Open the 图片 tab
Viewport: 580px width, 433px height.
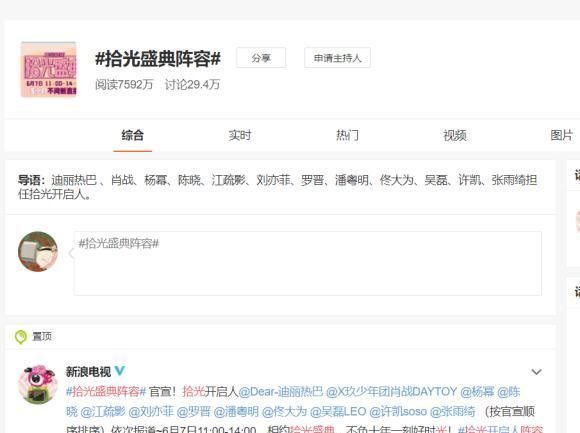[562, 135]
